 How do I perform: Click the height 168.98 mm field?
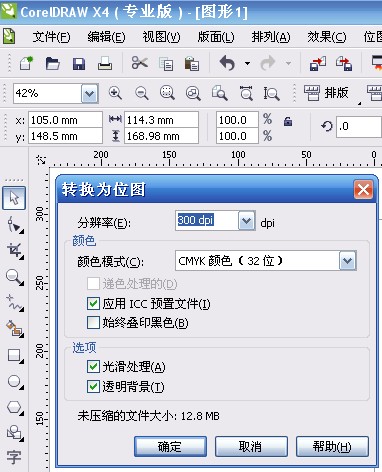click(x=161, y=136)
